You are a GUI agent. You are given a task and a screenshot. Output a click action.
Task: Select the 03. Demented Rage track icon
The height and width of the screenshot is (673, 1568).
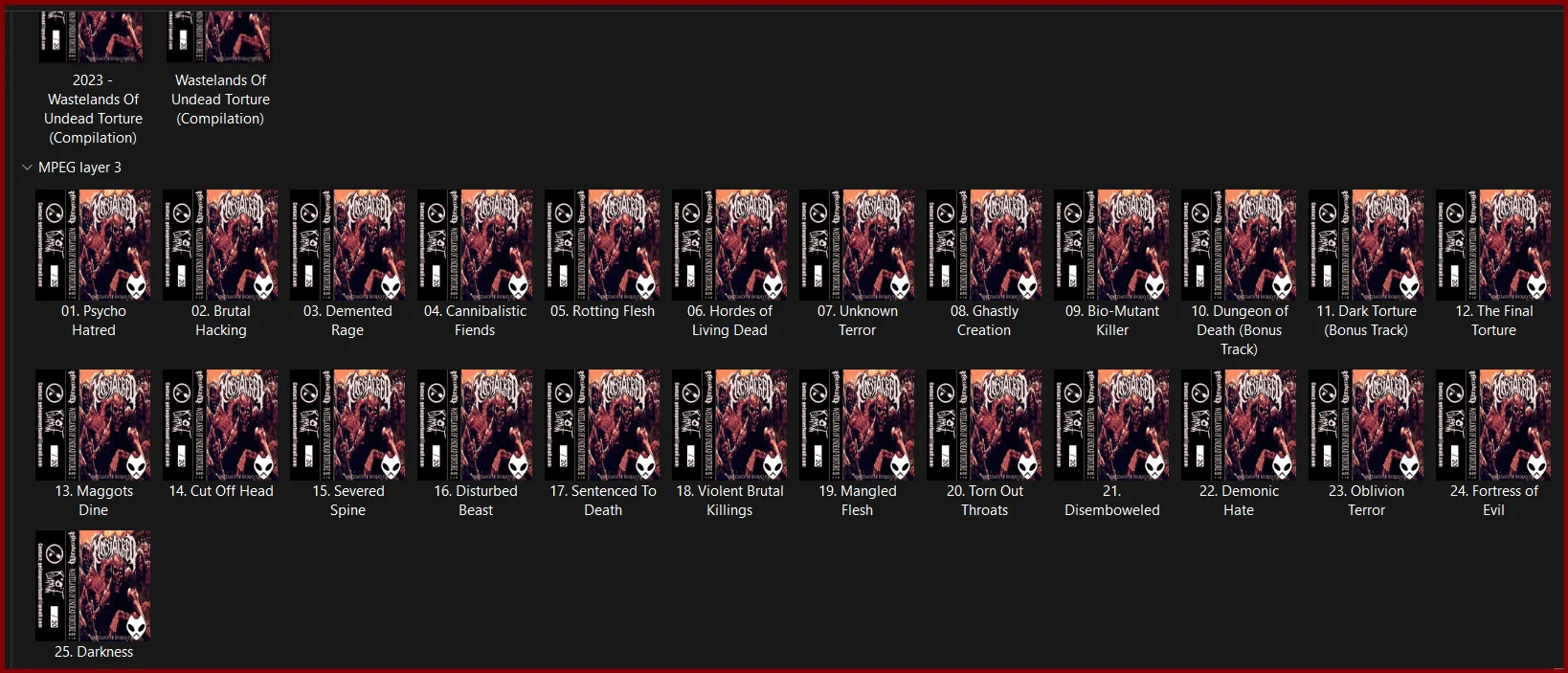[x=347, y=245]
